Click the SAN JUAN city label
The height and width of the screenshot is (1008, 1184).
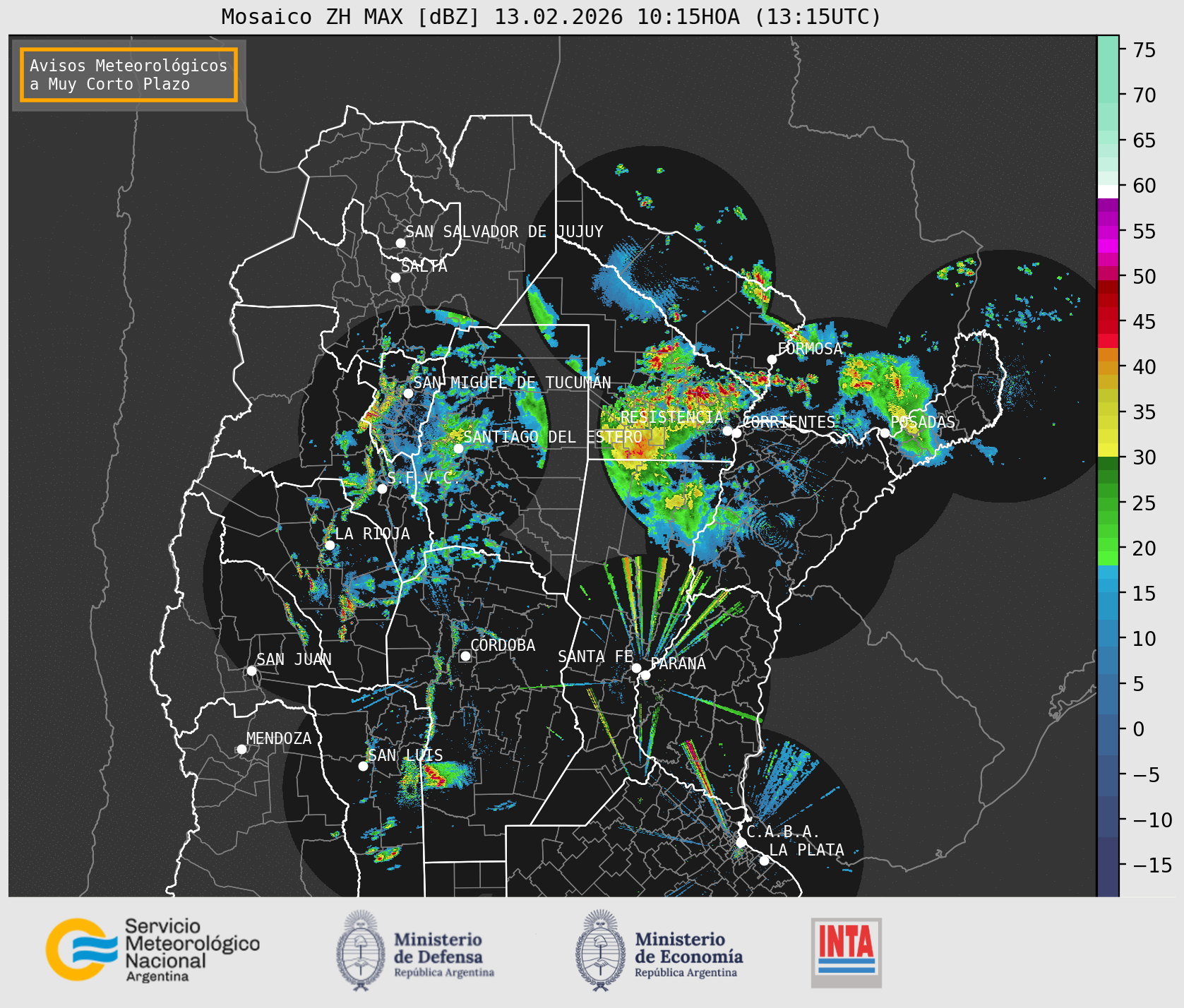click(294, 659)
